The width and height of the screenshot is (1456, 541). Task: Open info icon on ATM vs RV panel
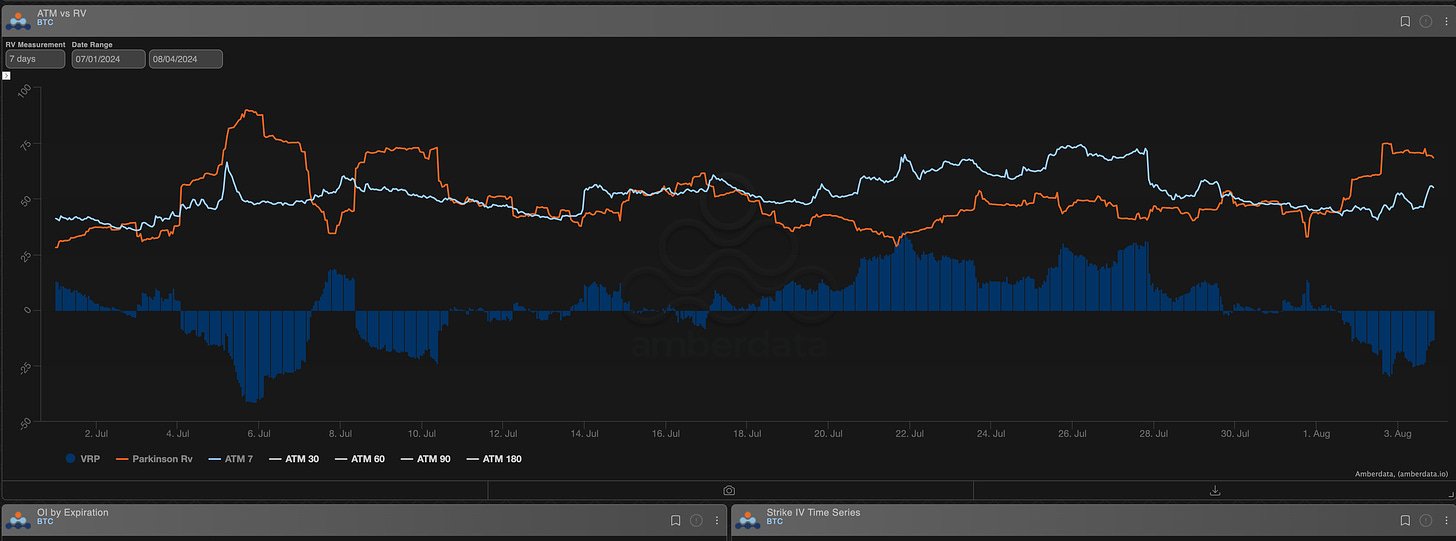pyautogui.click(x=1425, y=20)
